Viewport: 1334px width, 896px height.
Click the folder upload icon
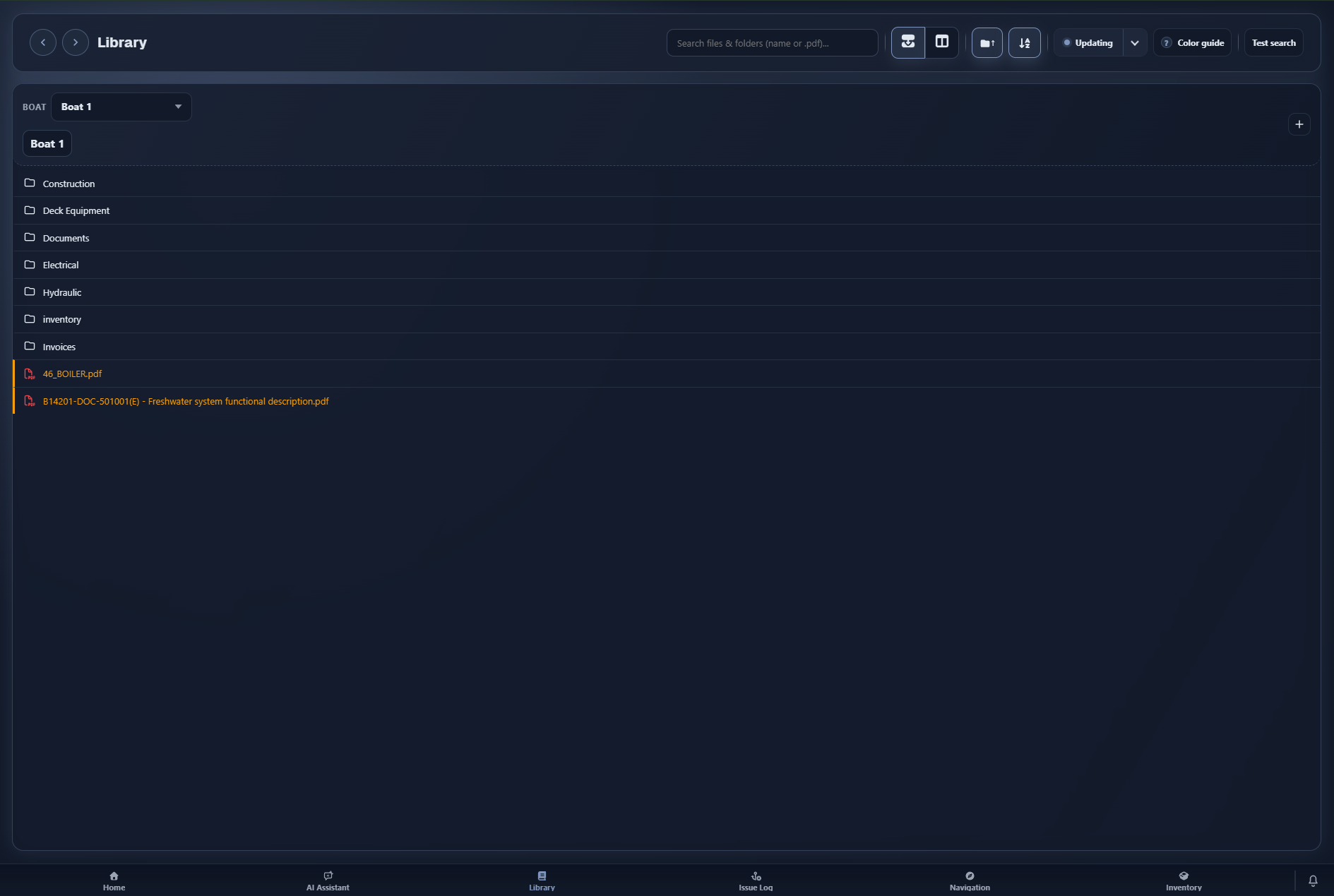click(987, 42)
